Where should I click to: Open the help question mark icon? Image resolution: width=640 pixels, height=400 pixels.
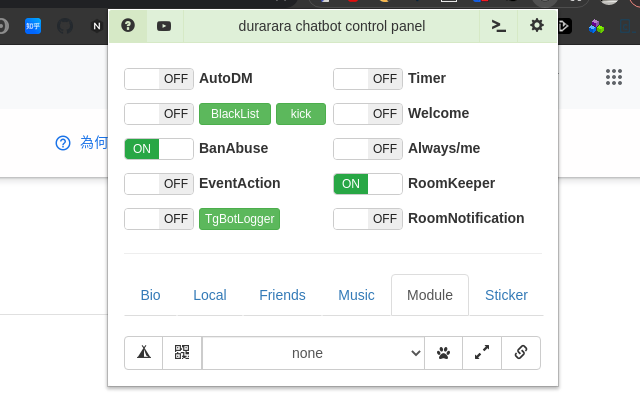[x=128, y=26]
